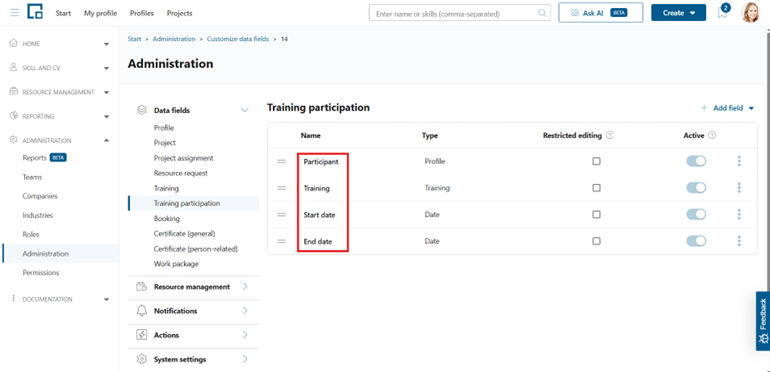Open the bookmark notifications icon
The height and width of the screenshot is (372, 770).
tap(722, 12)
